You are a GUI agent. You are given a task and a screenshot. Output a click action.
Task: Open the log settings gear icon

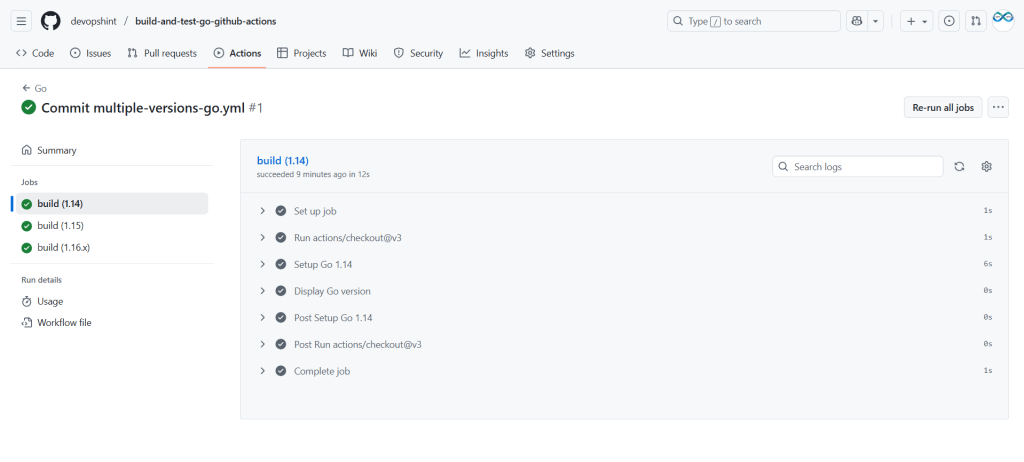tap(986, 167)
